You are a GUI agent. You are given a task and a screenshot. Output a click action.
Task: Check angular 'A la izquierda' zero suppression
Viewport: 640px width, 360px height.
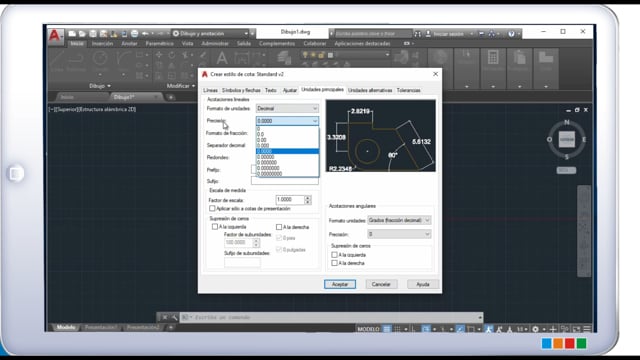point(334,255)
